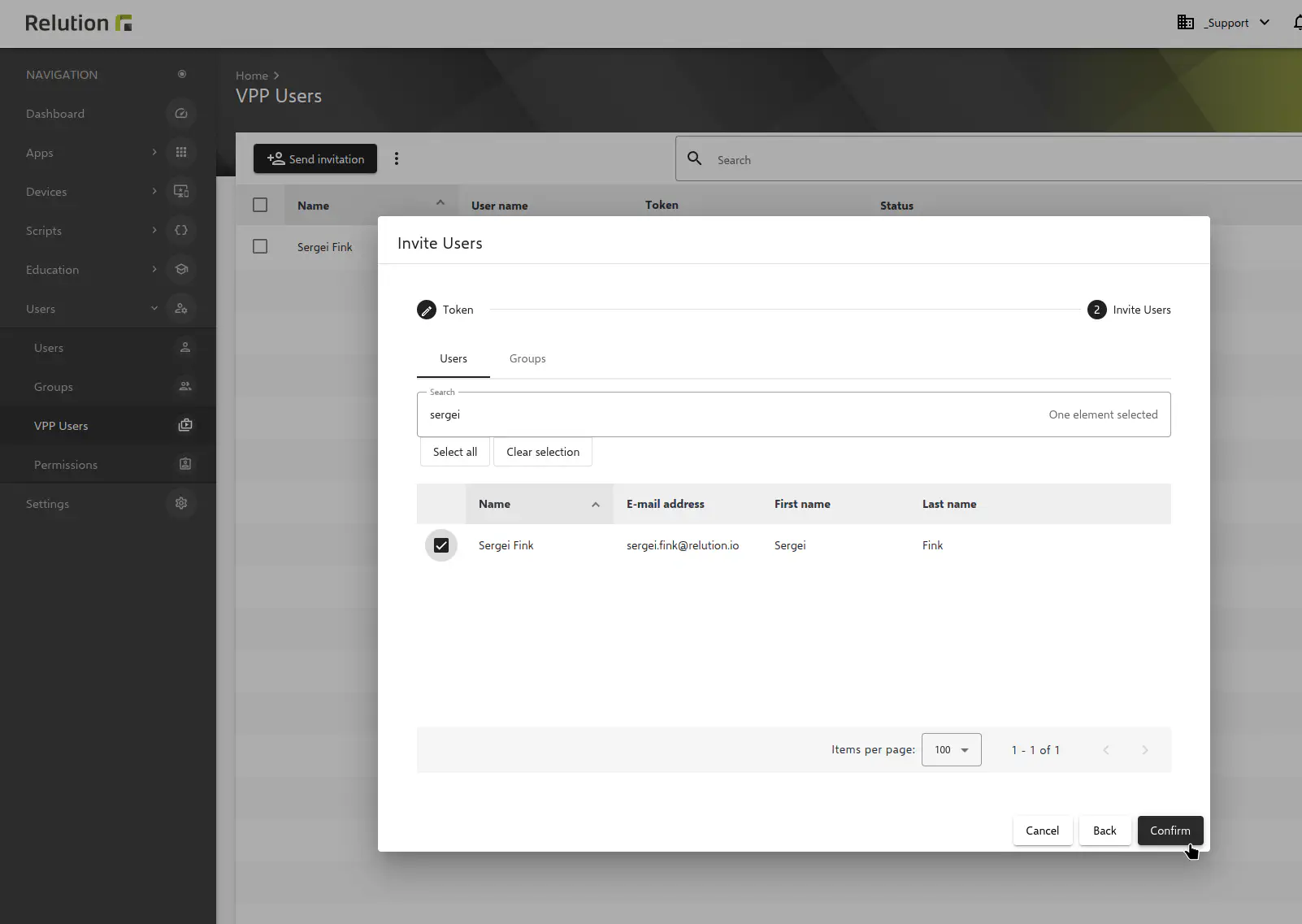Click the Settings gear icon in sidebar

coord(181,504)
